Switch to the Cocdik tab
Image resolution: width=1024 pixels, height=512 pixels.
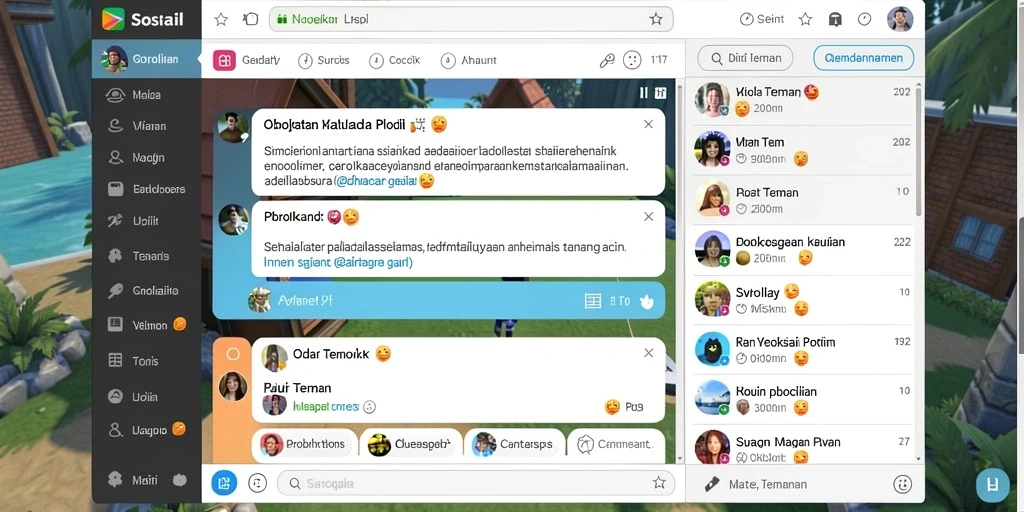(x=394, y=60)
